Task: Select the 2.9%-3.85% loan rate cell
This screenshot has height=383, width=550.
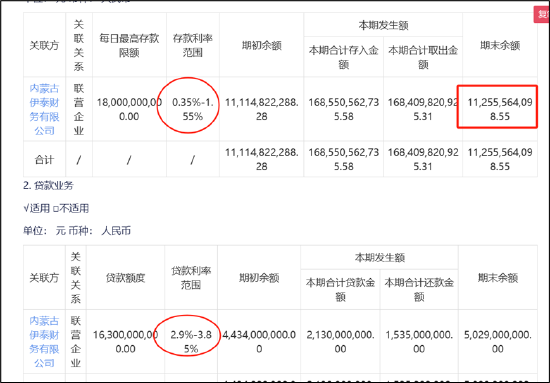Action: coord(191,342)
